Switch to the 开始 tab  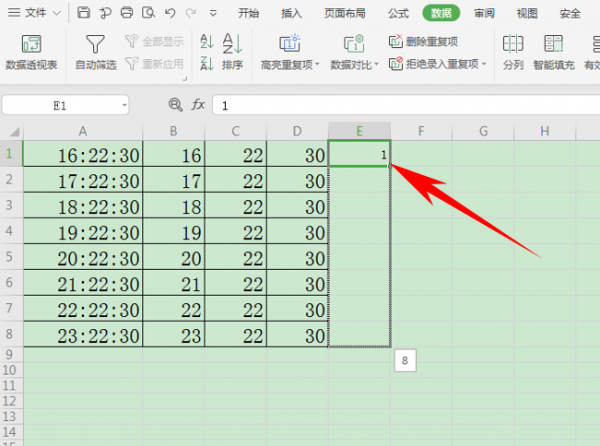tap(248, 13)
